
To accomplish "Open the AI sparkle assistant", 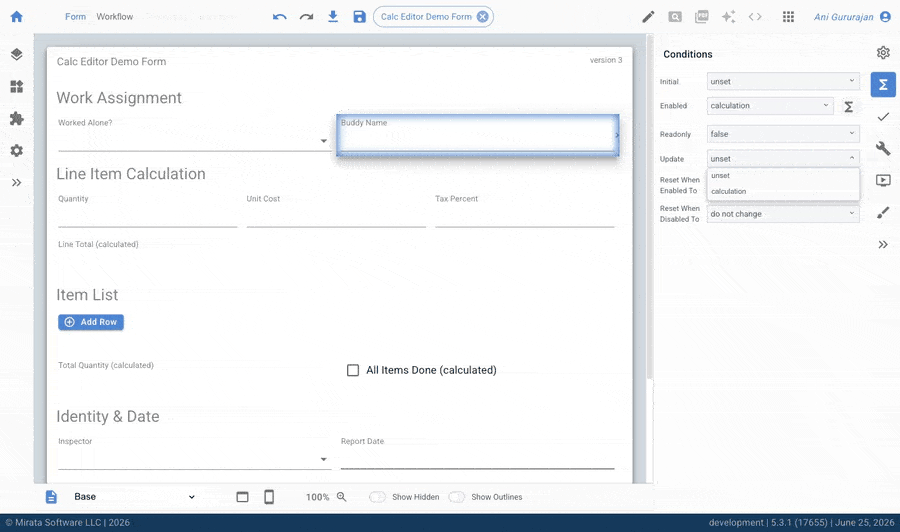I will [x=728, y=17].
